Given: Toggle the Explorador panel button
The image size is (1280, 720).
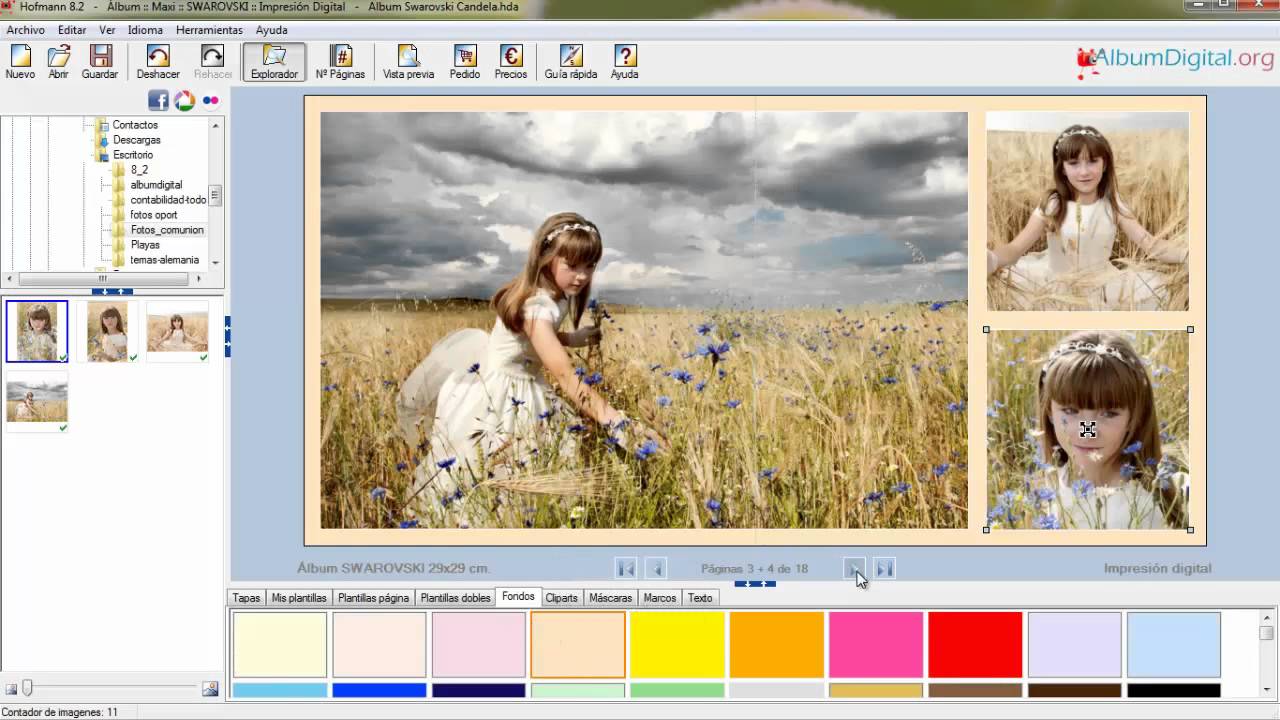Looking at the screenshot, I should pos(274,62).
